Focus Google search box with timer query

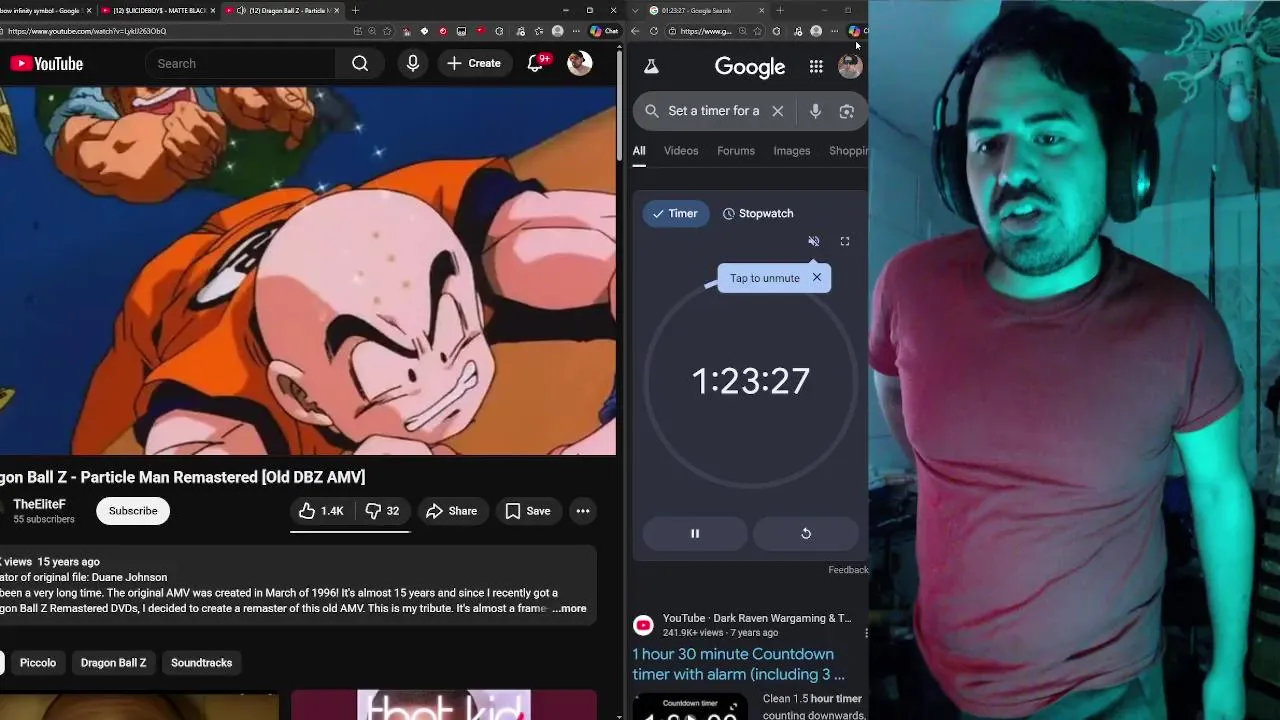(714, 111)
